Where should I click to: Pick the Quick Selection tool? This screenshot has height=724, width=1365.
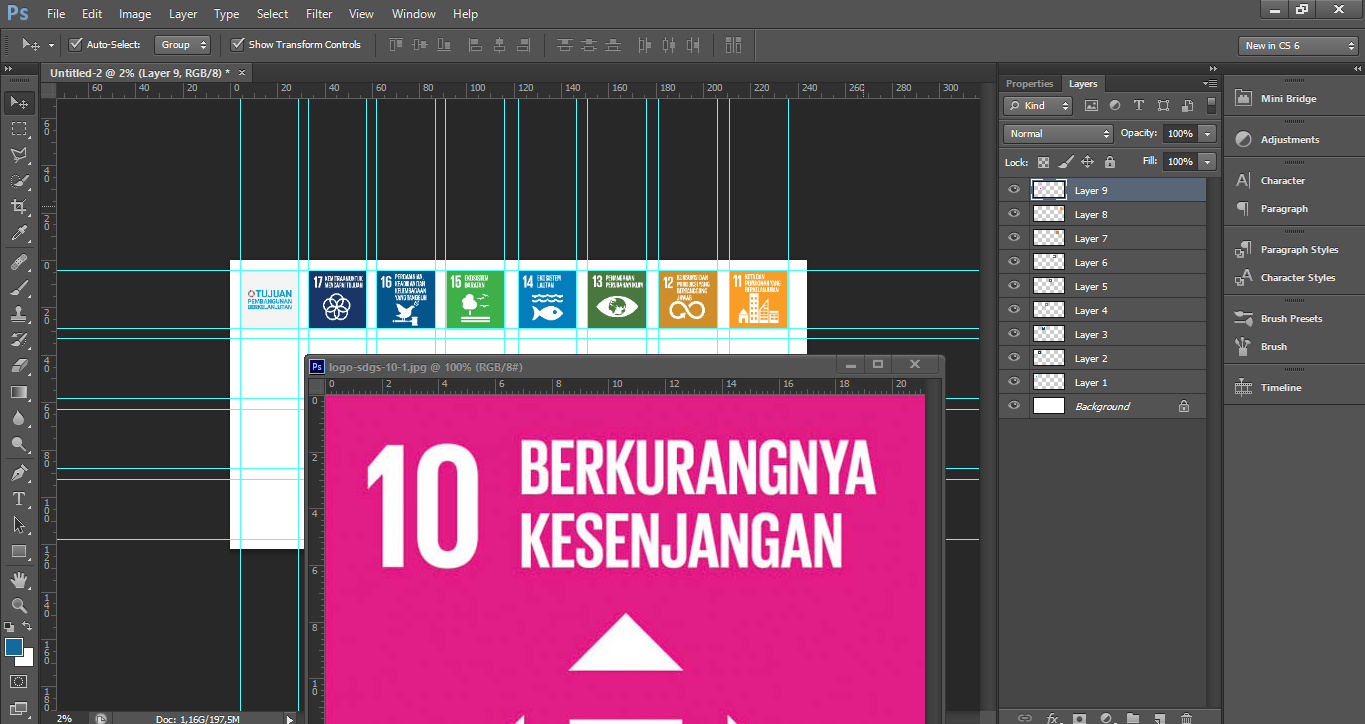18,181
